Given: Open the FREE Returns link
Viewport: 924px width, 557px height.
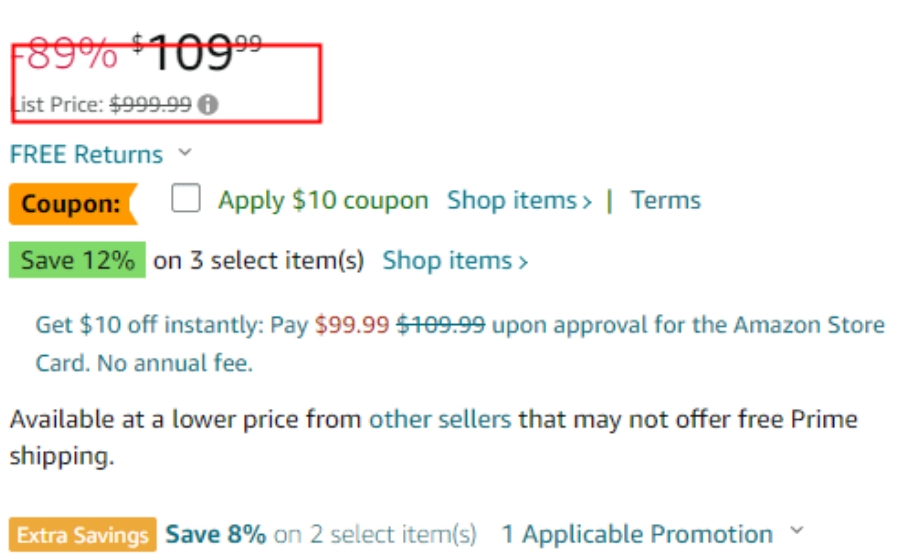Looking at the screenshot, I should click(86, 154).
